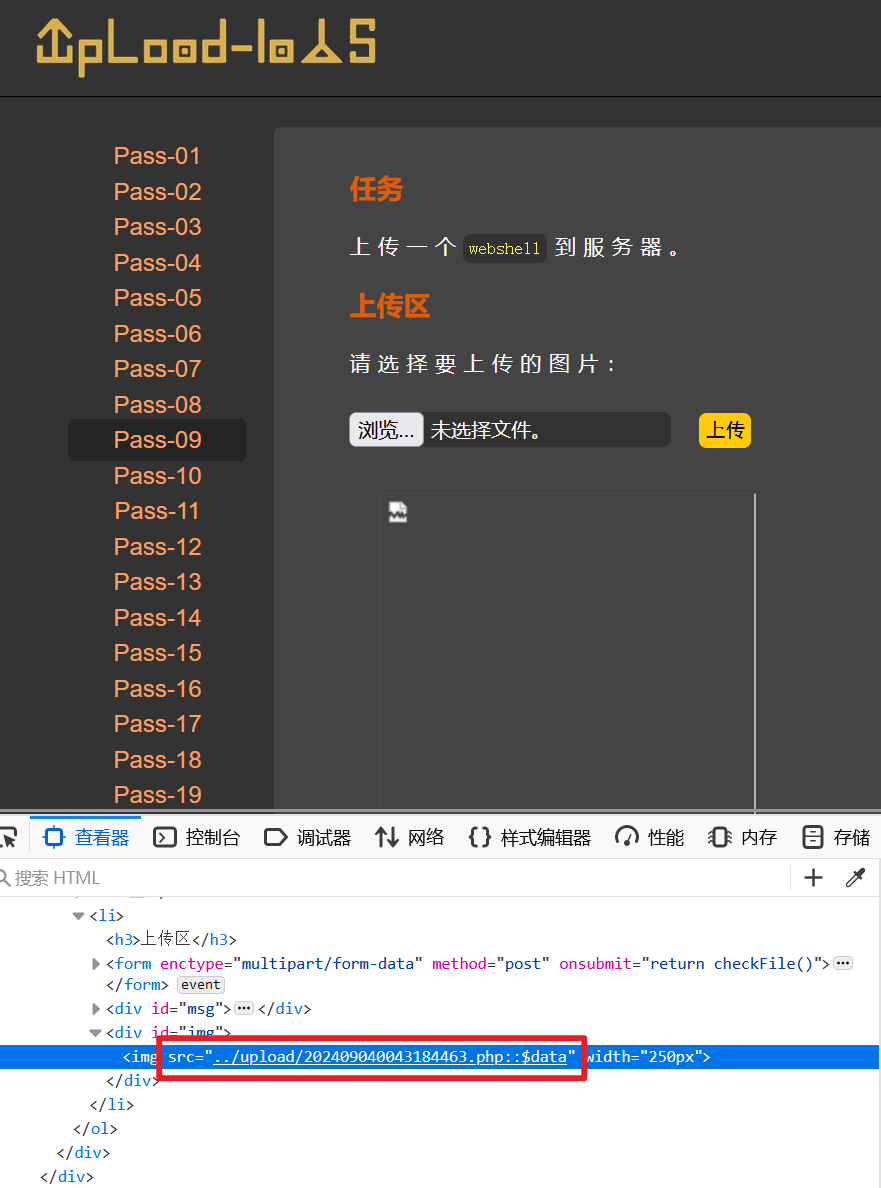The width and height of the screenshot is (881, 1188).
Task: Click the webshell code label
Action: [505, 249]
